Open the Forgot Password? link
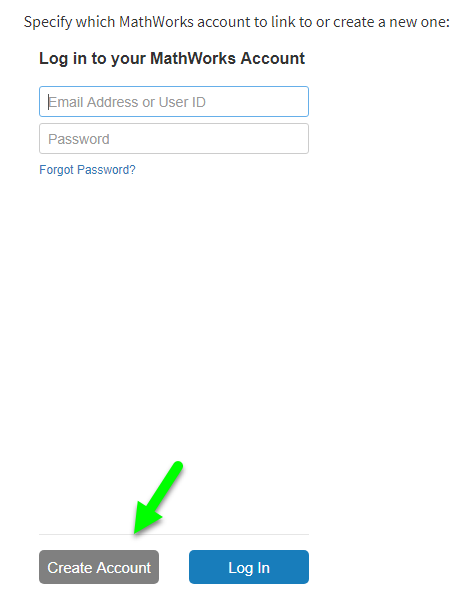The width and height of the screenshot is (466, 593). 87,170
